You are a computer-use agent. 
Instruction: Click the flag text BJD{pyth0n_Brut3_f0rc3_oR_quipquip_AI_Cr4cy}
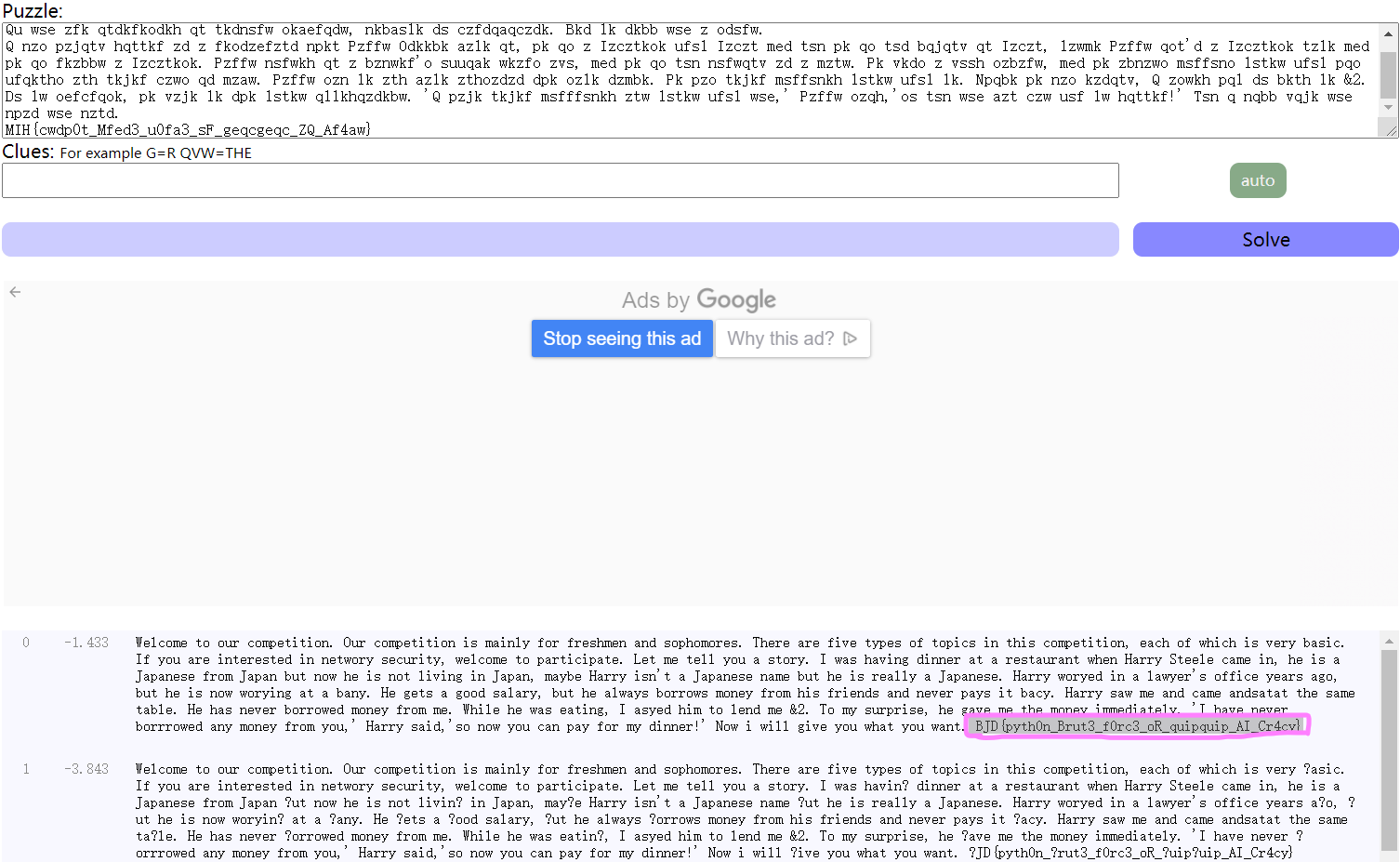click(x=1139, y=726)
